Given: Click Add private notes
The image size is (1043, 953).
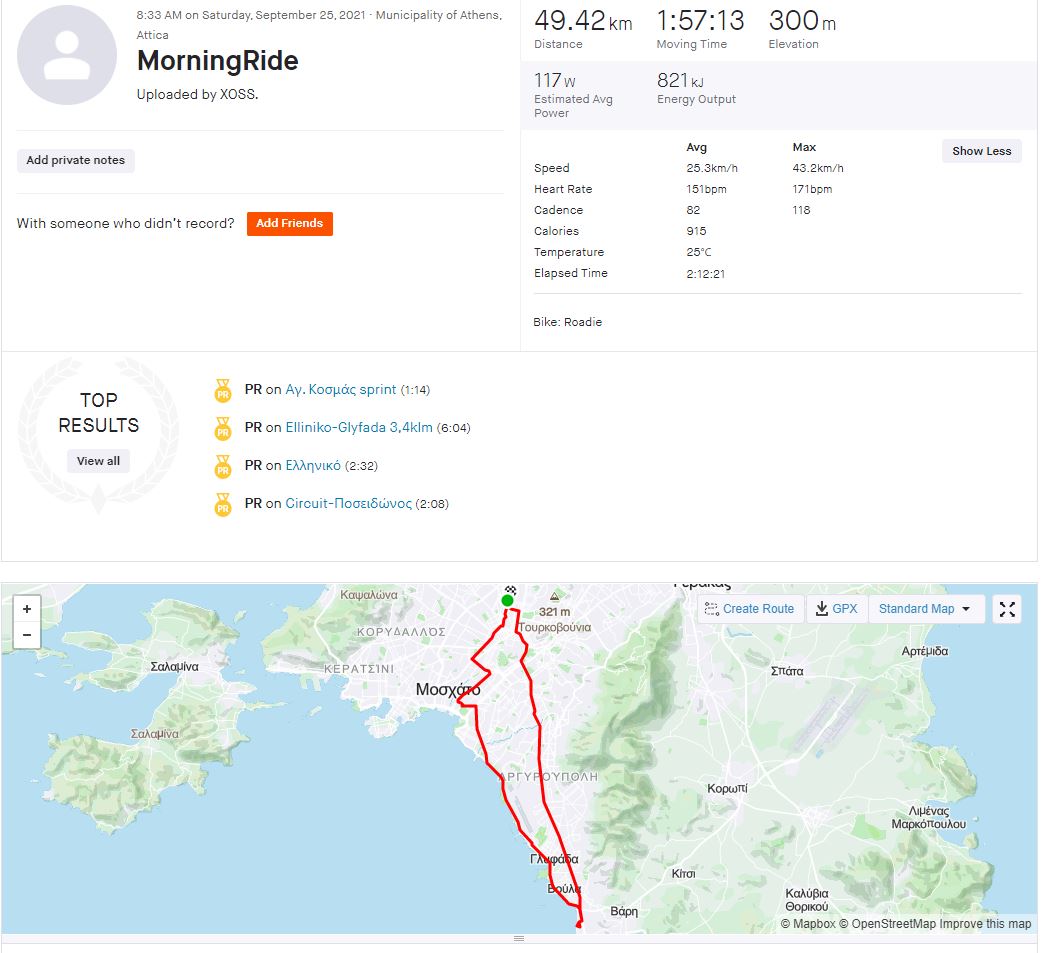Looking at the screenshot, I should 76,161.
